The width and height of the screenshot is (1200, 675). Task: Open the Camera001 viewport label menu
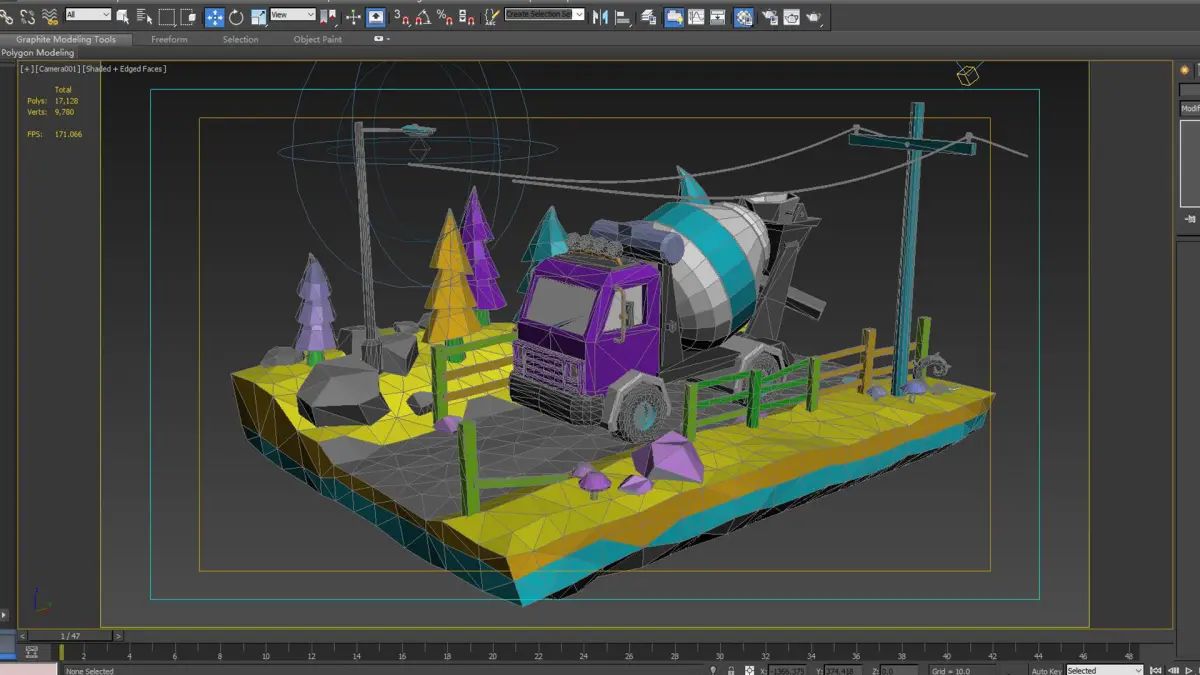(58, 69)
